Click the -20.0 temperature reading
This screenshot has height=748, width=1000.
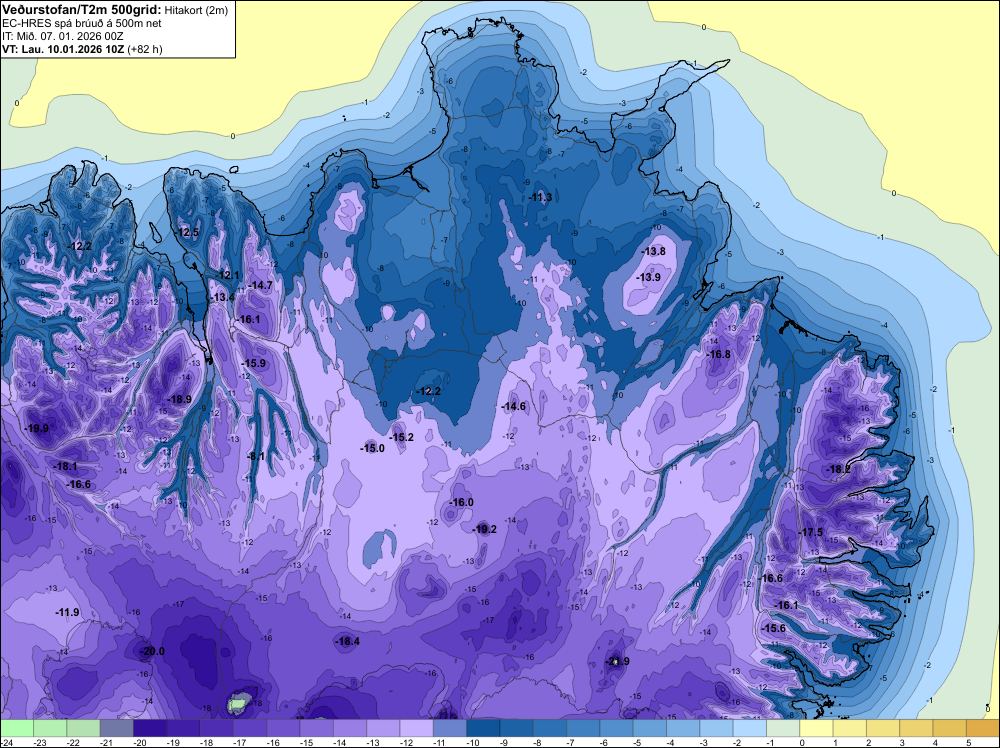[152, 651]
